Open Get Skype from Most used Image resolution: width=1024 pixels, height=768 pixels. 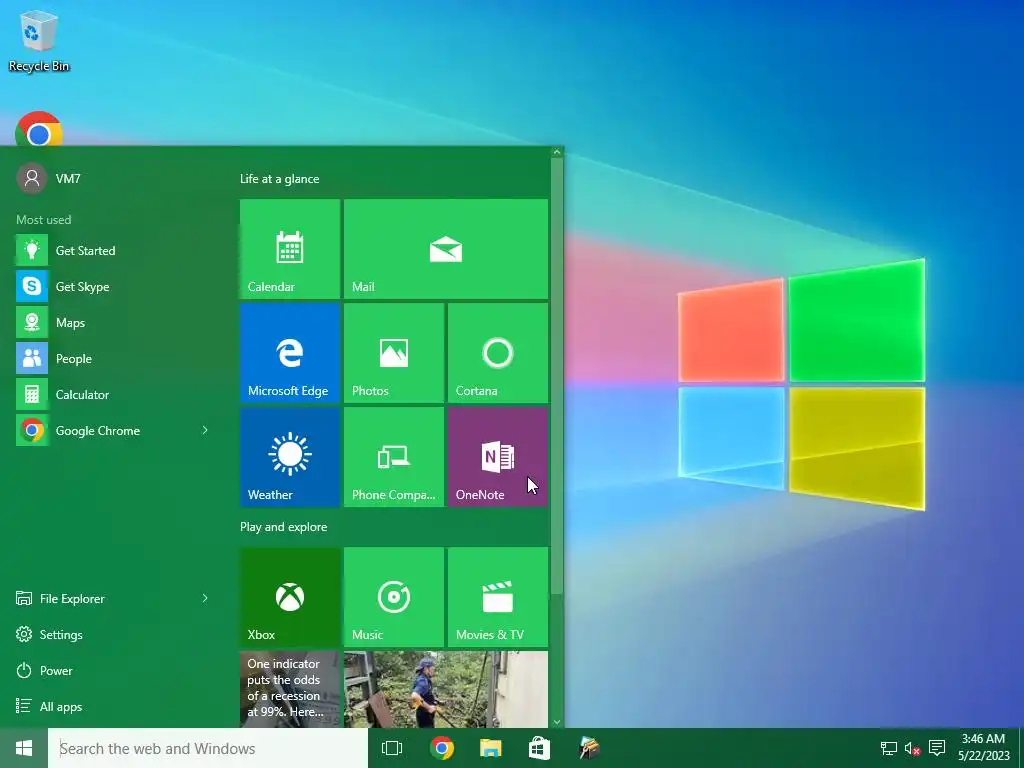(x=112, y=286)
